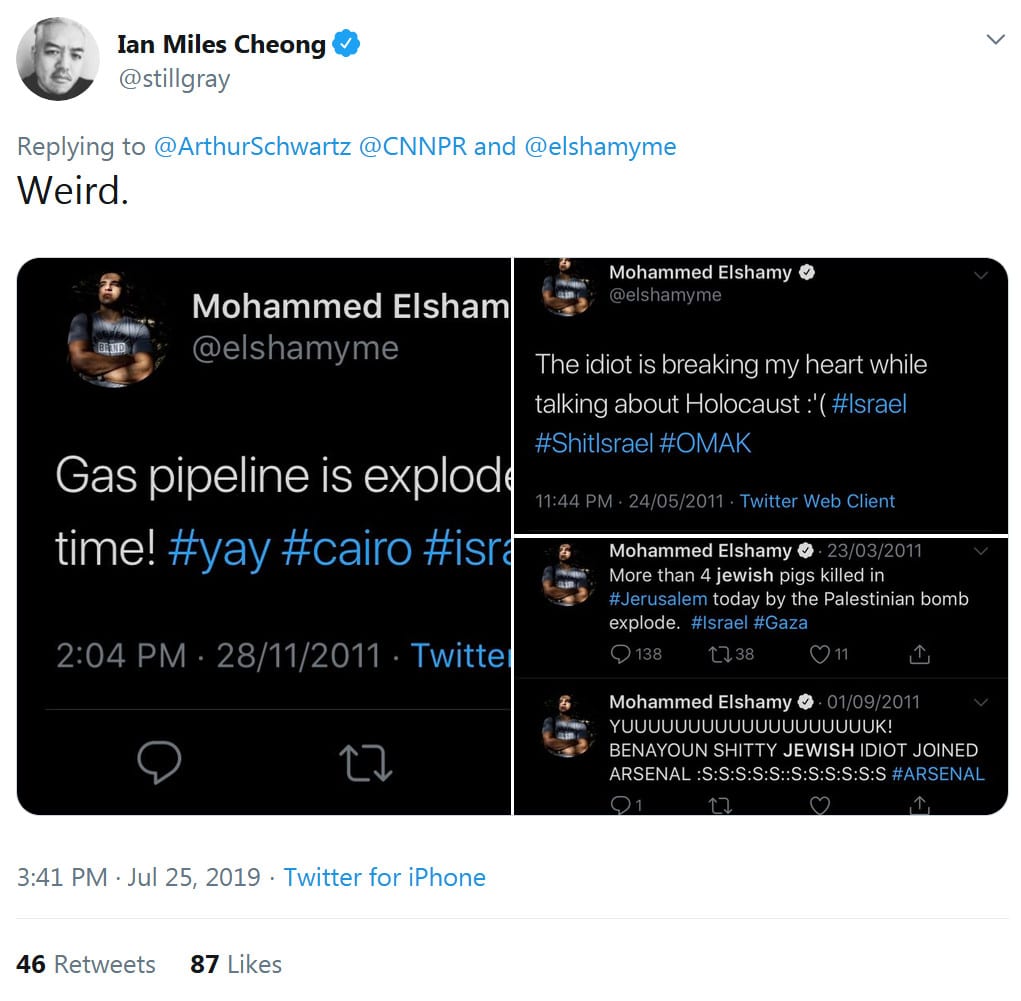Click the reply icon in left screenshot
This screenshot has height=1001, width=1021.
159,763
